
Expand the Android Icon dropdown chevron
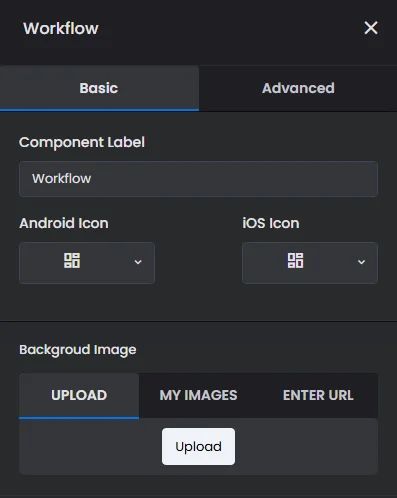tap(138, 262)
